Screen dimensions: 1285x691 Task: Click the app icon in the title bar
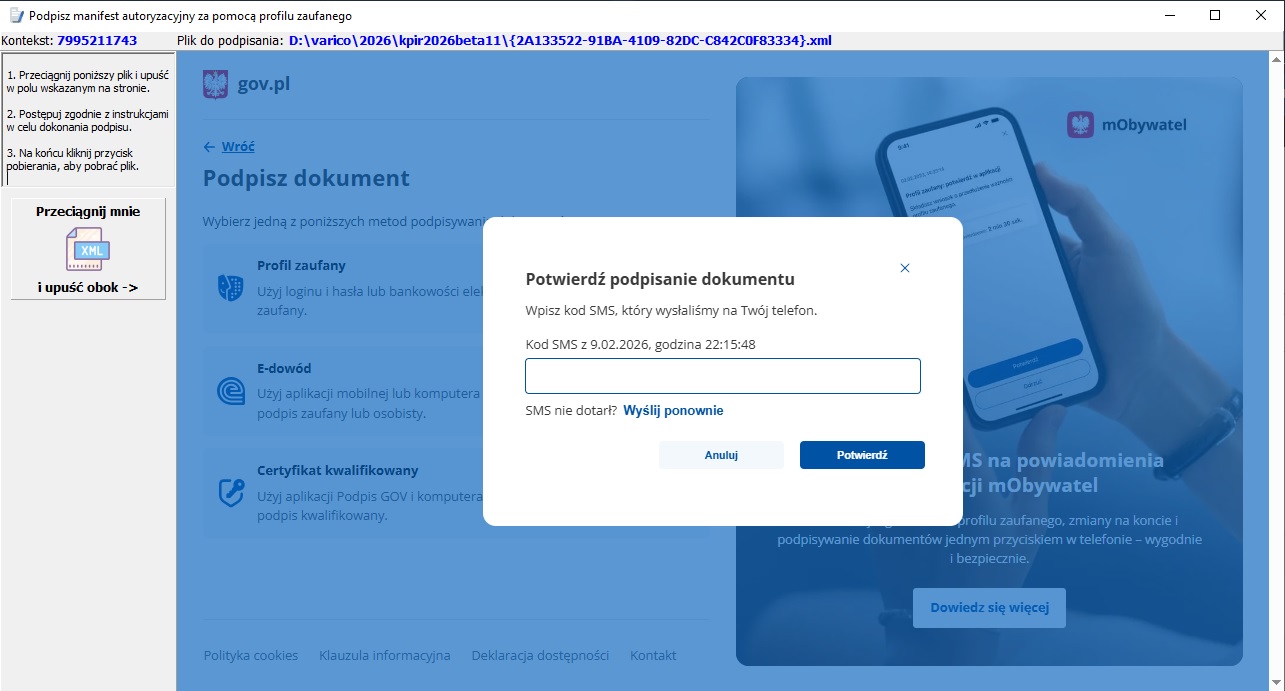tap(16, 16)
